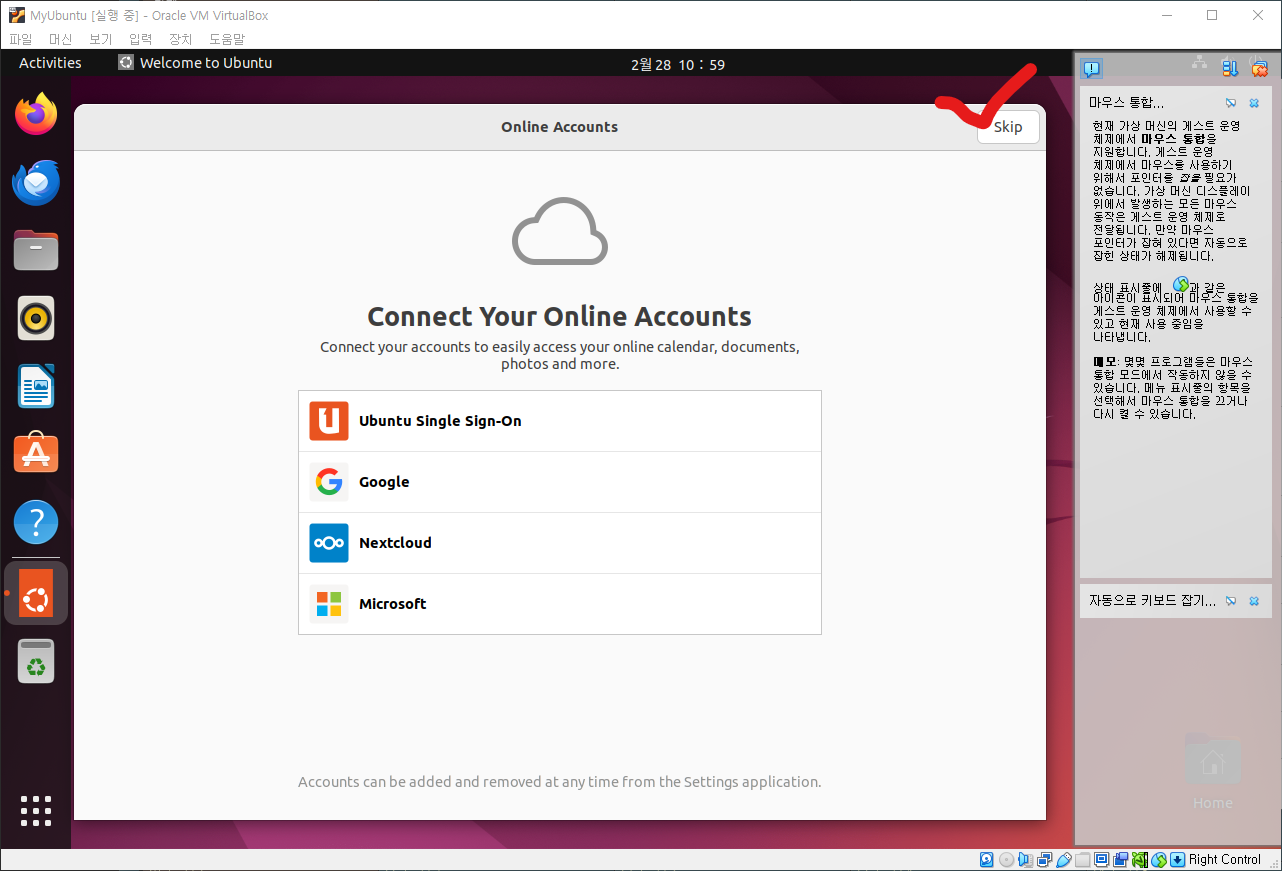Launch Thunderbird Mail from the dock
This screenshot has height=871, width=1282.
coord(36,183)
